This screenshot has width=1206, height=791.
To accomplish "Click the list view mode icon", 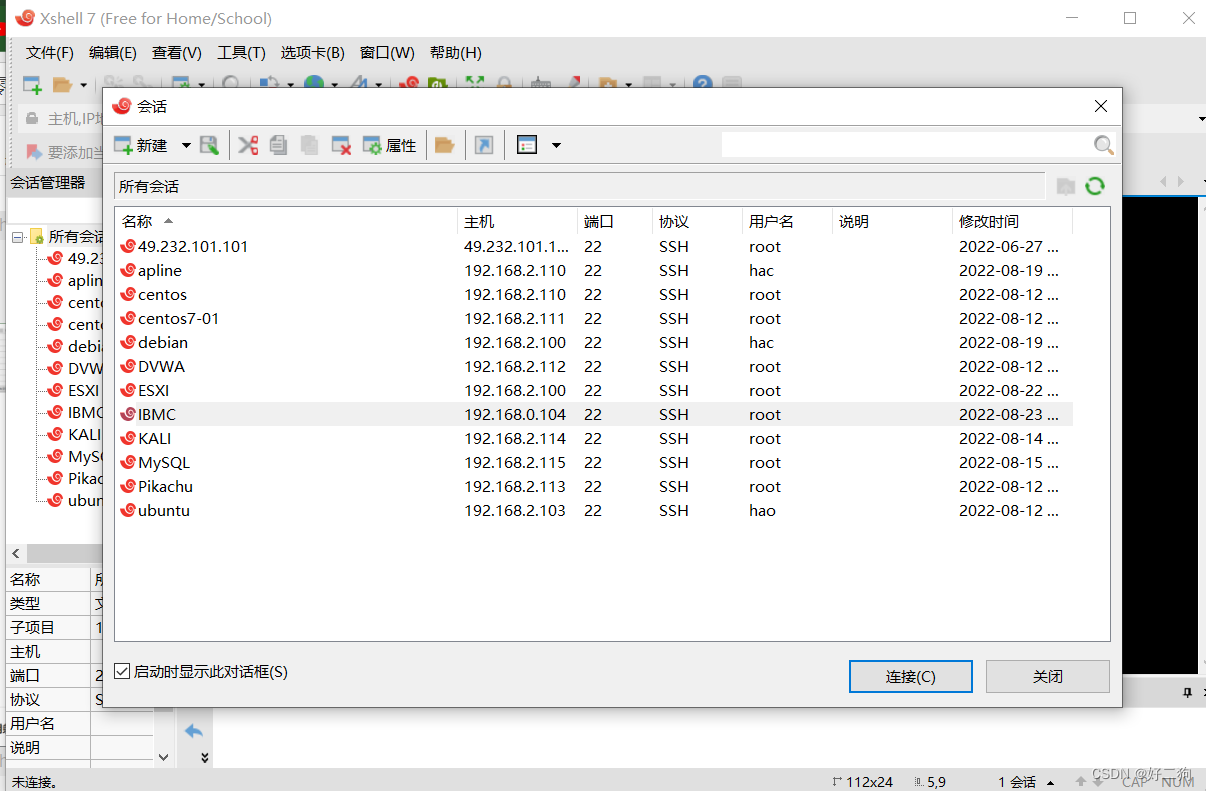I will [x=527, y=146].
